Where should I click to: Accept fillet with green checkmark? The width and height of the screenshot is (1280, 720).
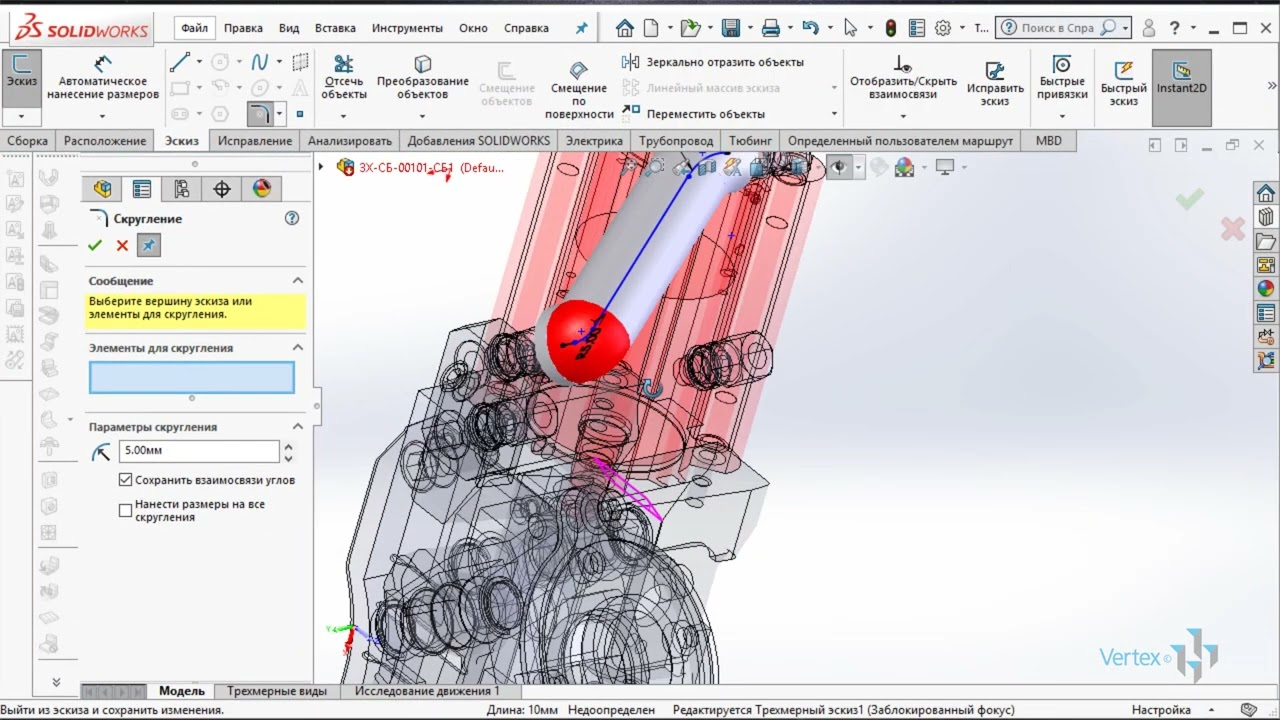95,245
